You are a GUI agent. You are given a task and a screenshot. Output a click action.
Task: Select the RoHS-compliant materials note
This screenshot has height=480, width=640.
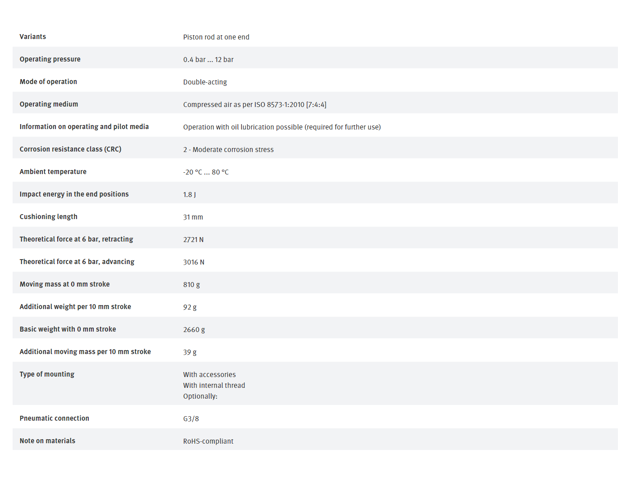click(x=208, y=441)
